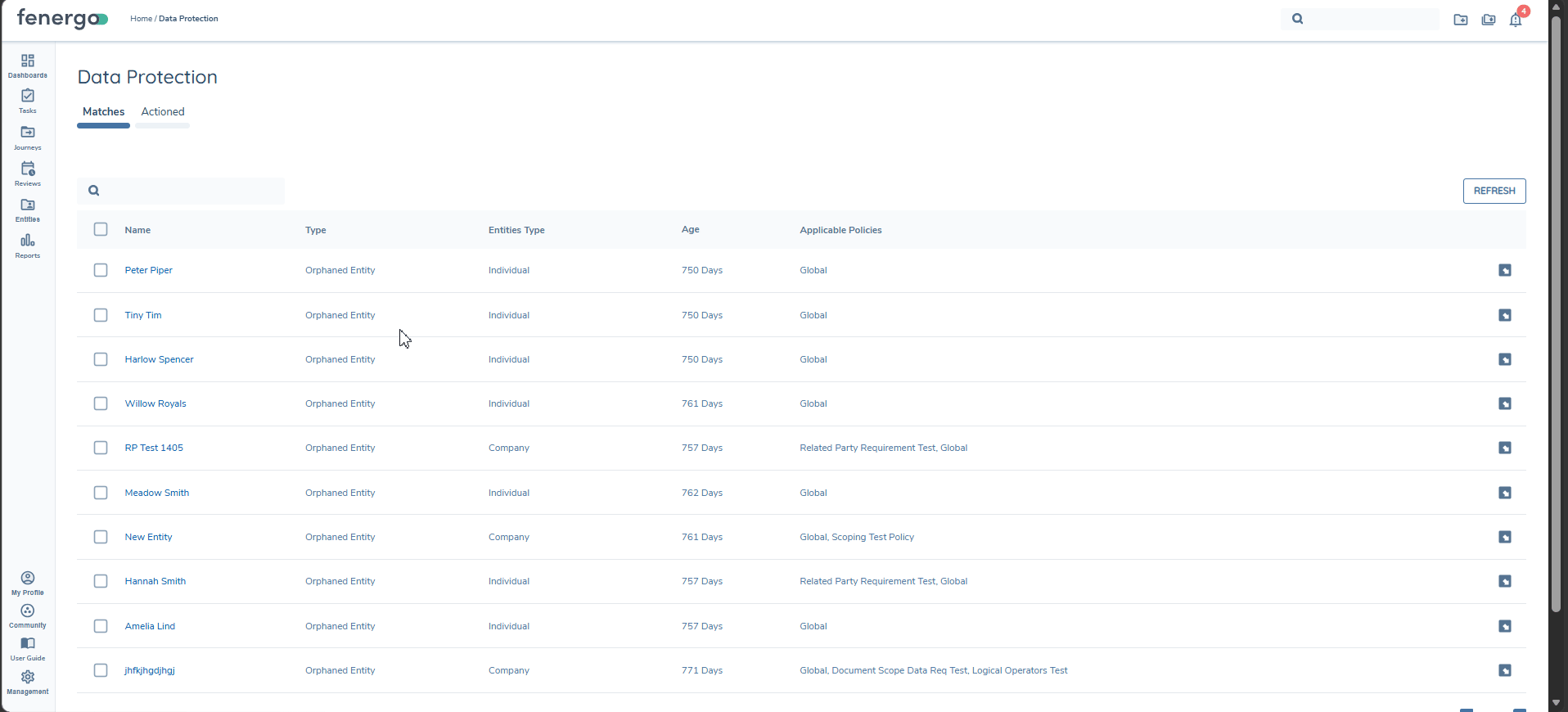Open the Dashboards sidebar icon

point(28,66)
